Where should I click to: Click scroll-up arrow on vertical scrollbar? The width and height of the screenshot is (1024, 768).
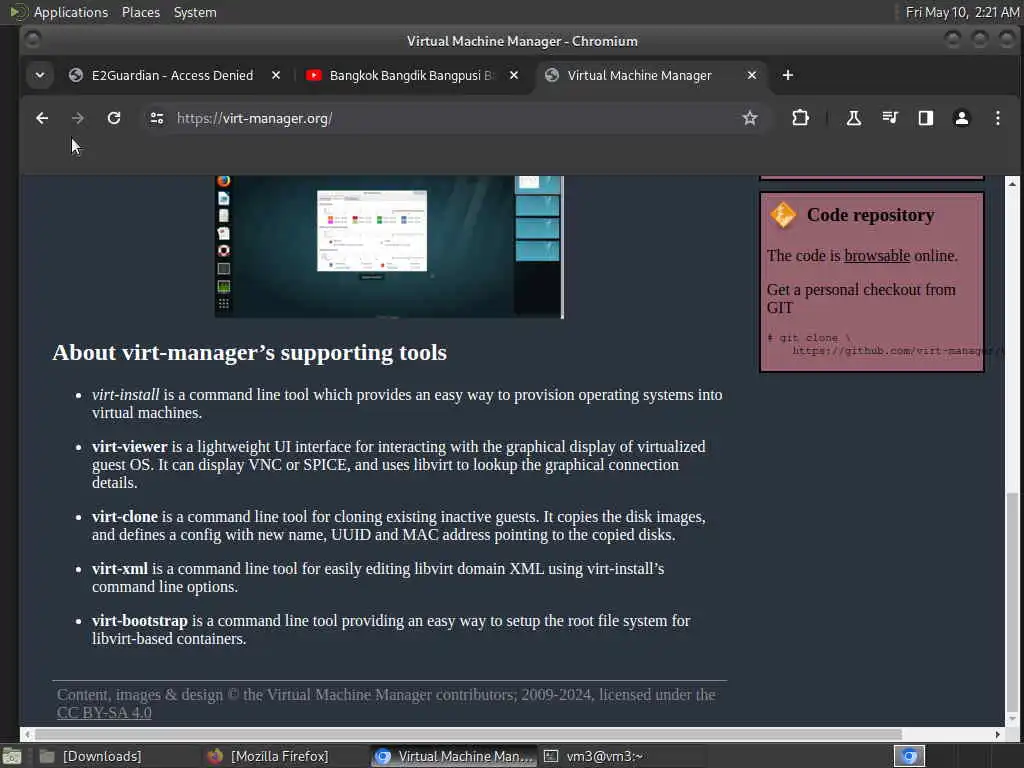[x=1012, y=184]
